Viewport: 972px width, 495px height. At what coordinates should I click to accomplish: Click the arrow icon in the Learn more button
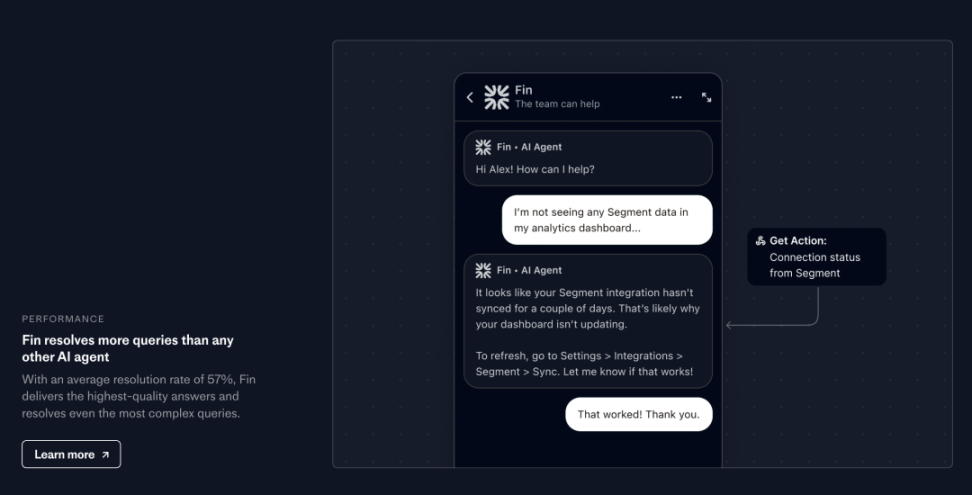click(x=105, y=455)
